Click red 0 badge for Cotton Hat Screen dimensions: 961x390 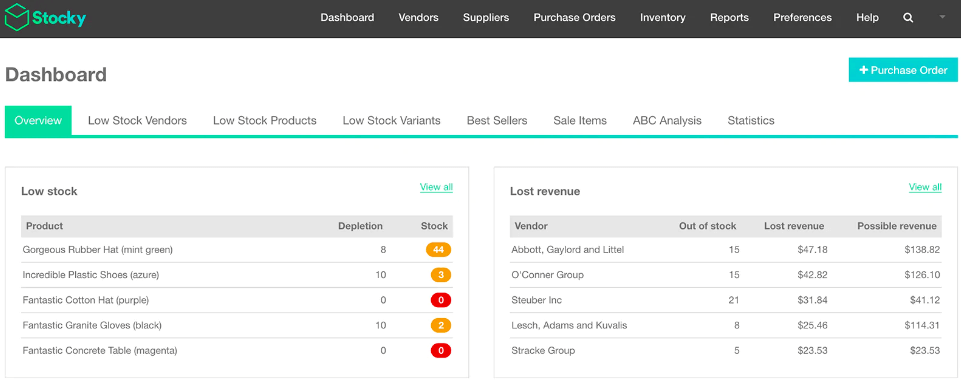point(441,300)
